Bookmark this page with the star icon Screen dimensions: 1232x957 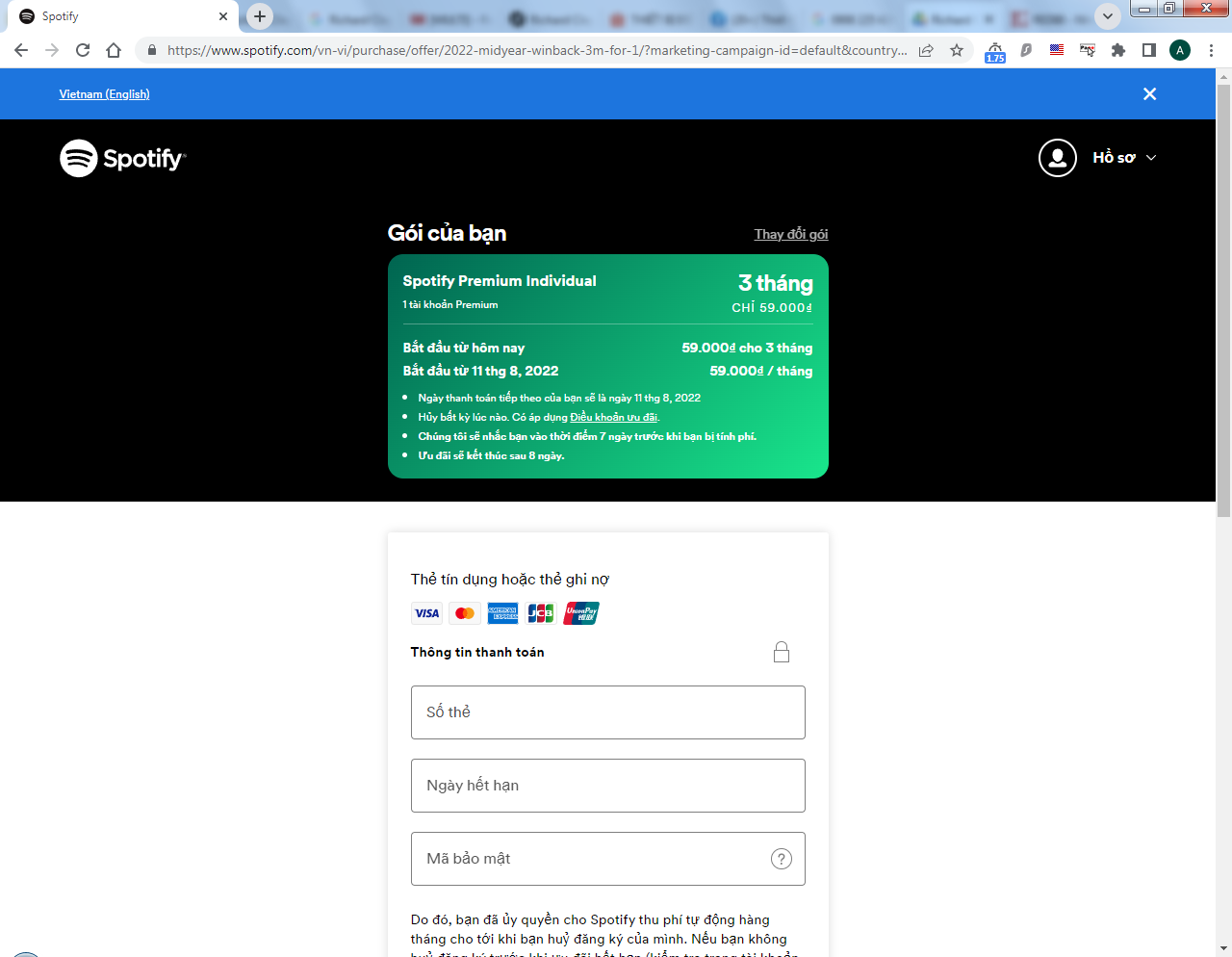(957, 50)
